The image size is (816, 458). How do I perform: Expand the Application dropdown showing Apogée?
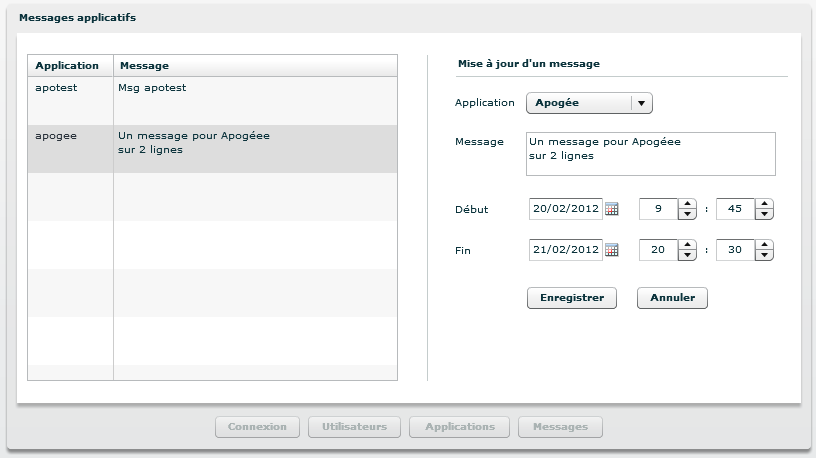[641, 102]
